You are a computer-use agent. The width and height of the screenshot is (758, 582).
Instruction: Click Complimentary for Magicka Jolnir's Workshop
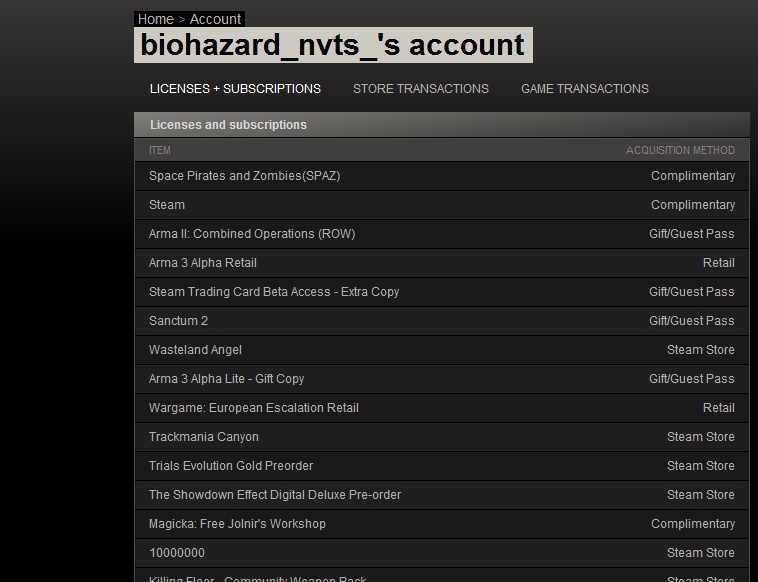pos(693,524)
